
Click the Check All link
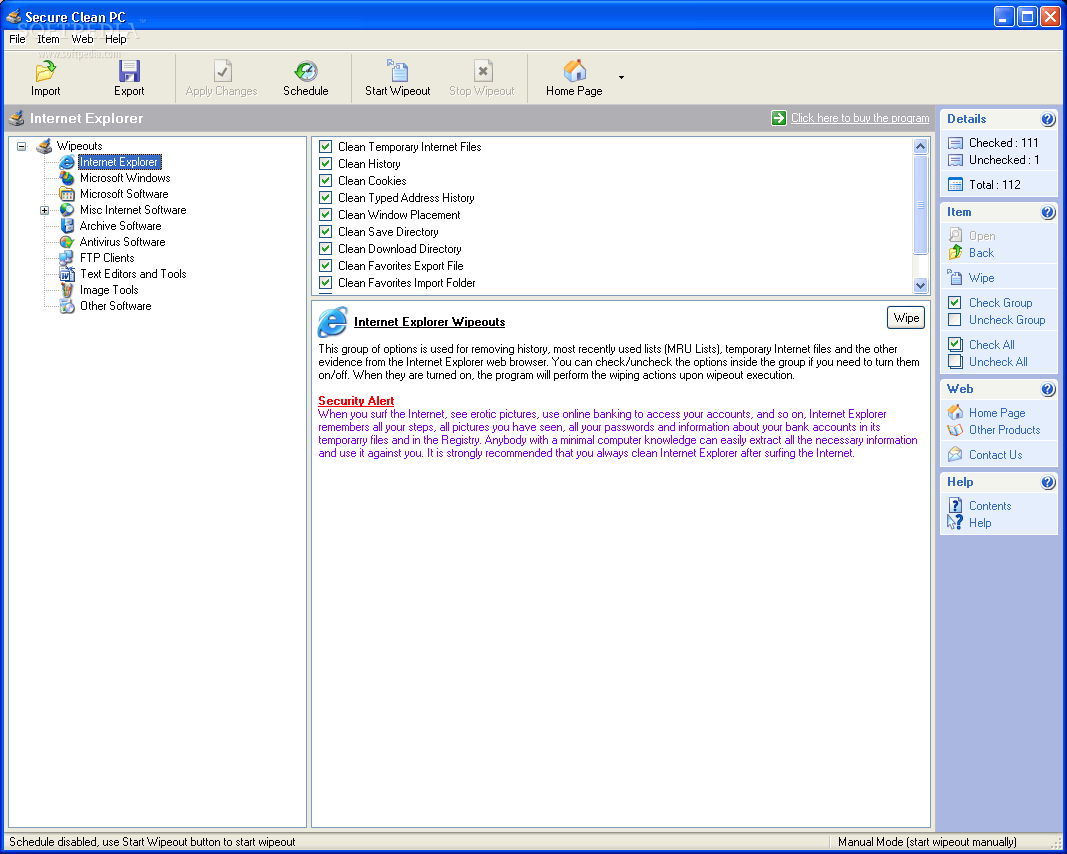991,344
